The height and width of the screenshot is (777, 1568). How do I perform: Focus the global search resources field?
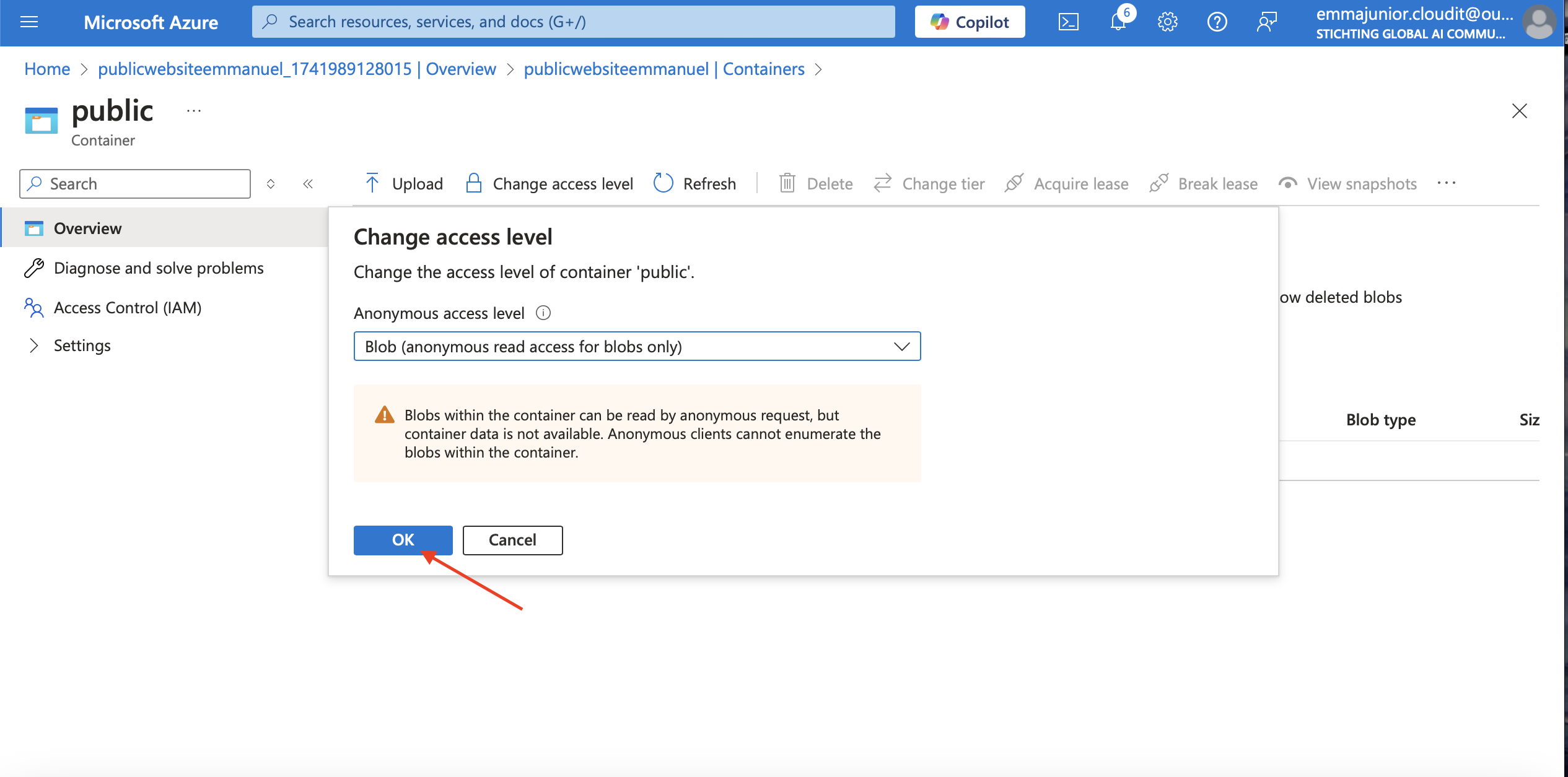tap(573, 22)
